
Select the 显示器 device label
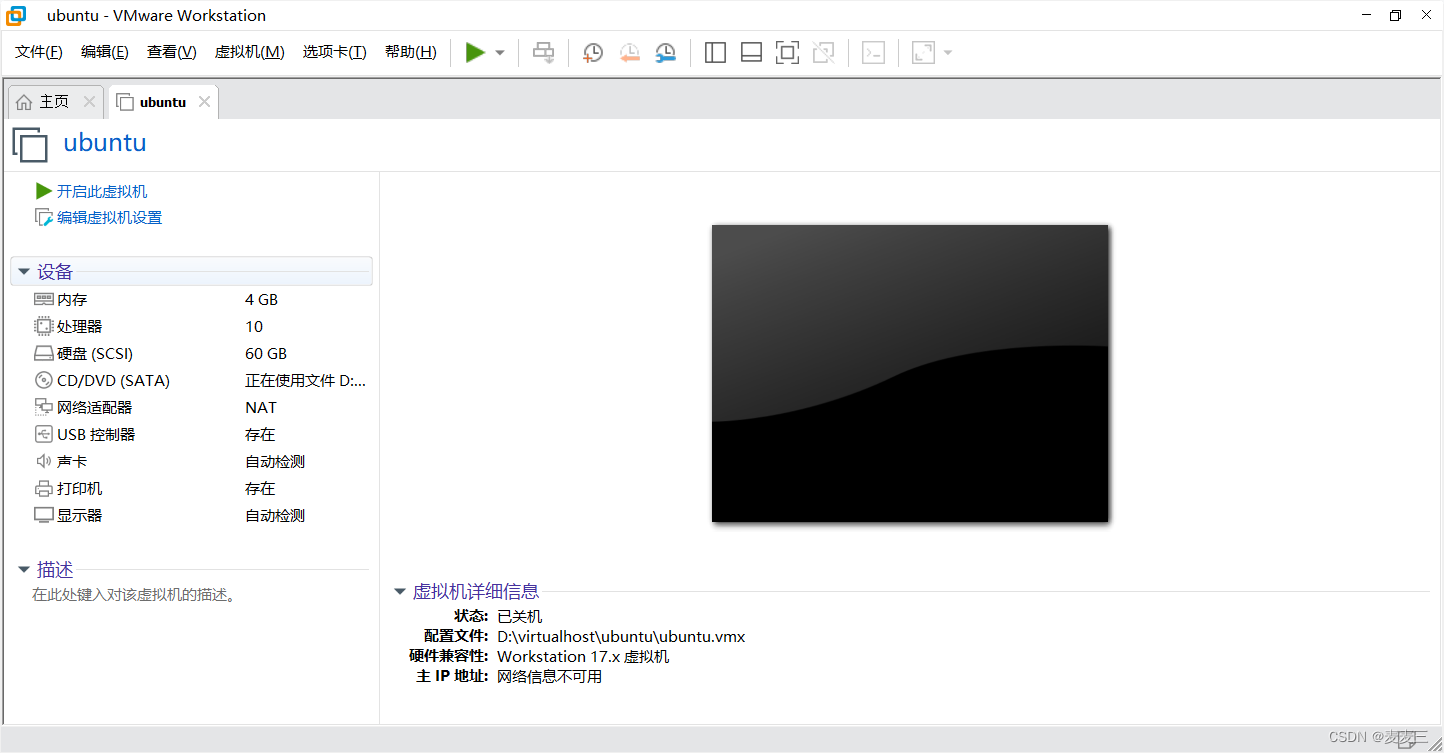click(80, 516)
